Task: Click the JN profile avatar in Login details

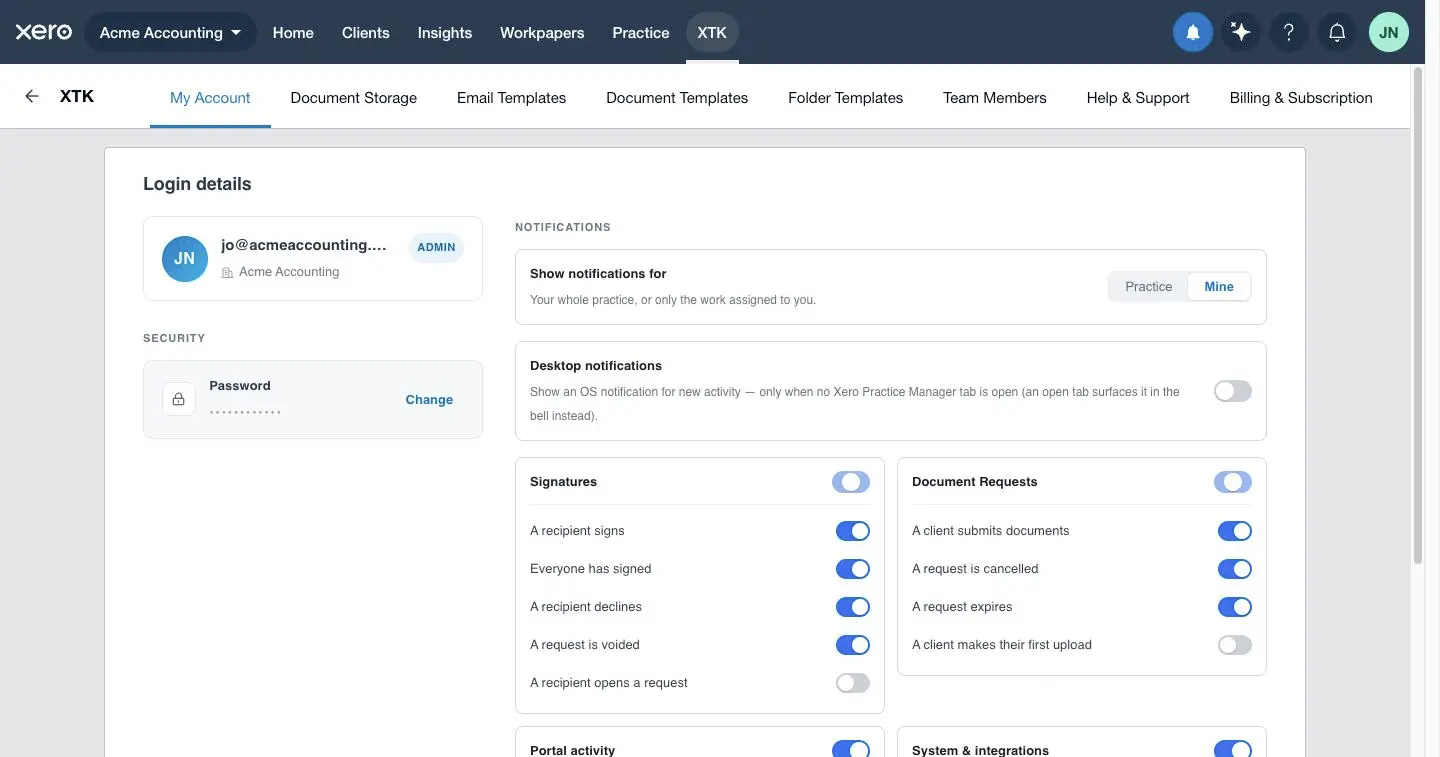Action: point(185,258)
